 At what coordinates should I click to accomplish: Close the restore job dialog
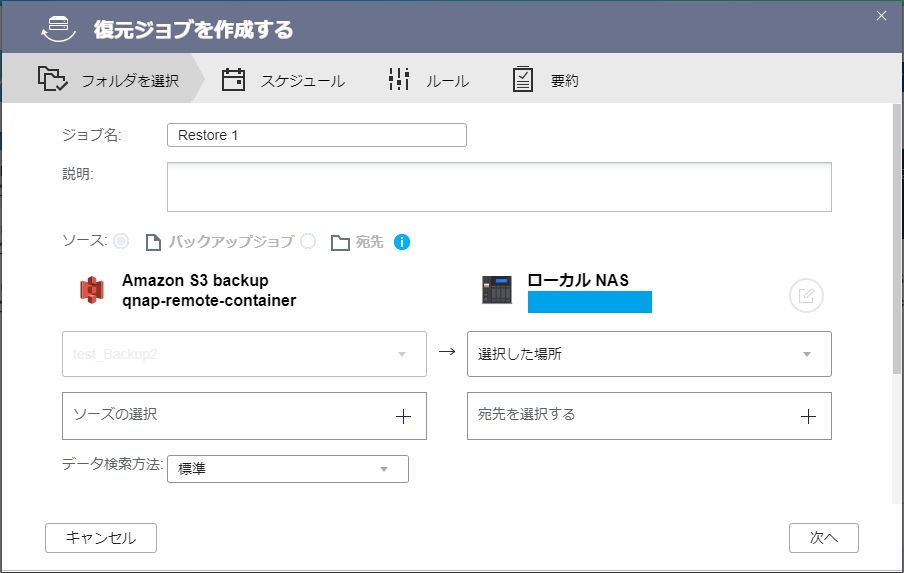click(x=882, y=16)
